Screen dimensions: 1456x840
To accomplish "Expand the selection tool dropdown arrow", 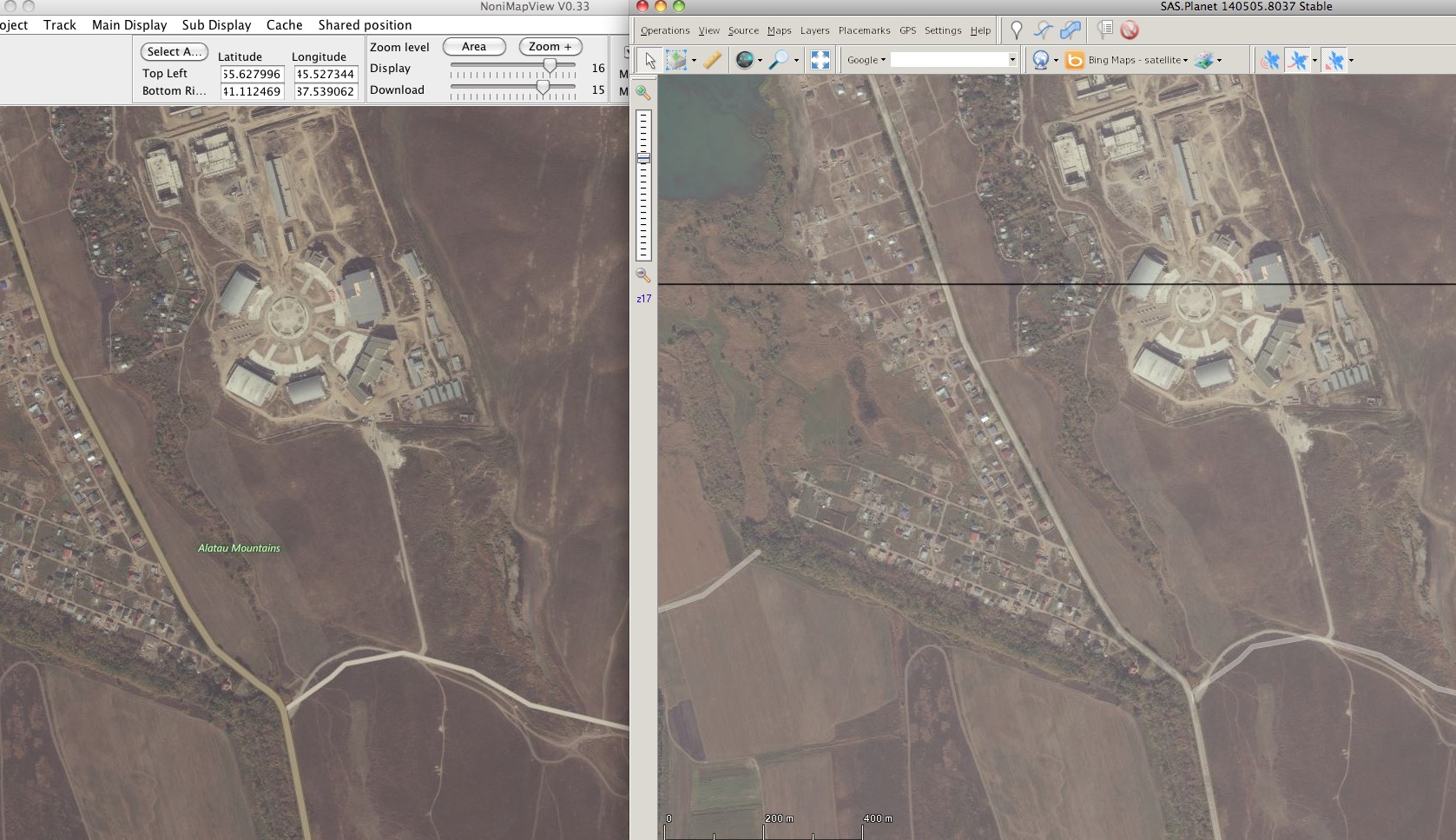I will pos(694,61).
